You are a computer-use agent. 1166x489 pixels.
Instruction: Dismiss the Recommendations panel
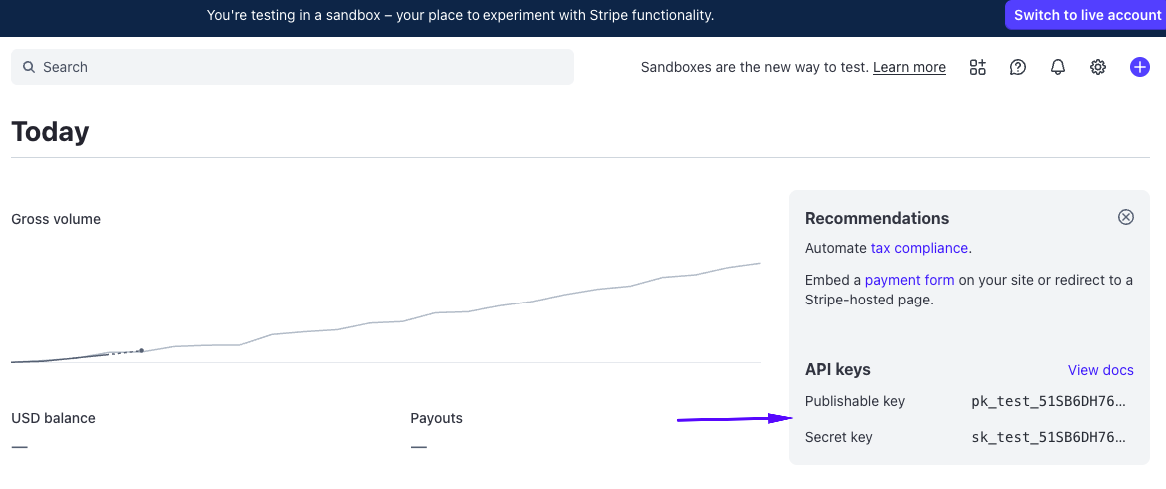1126,217
